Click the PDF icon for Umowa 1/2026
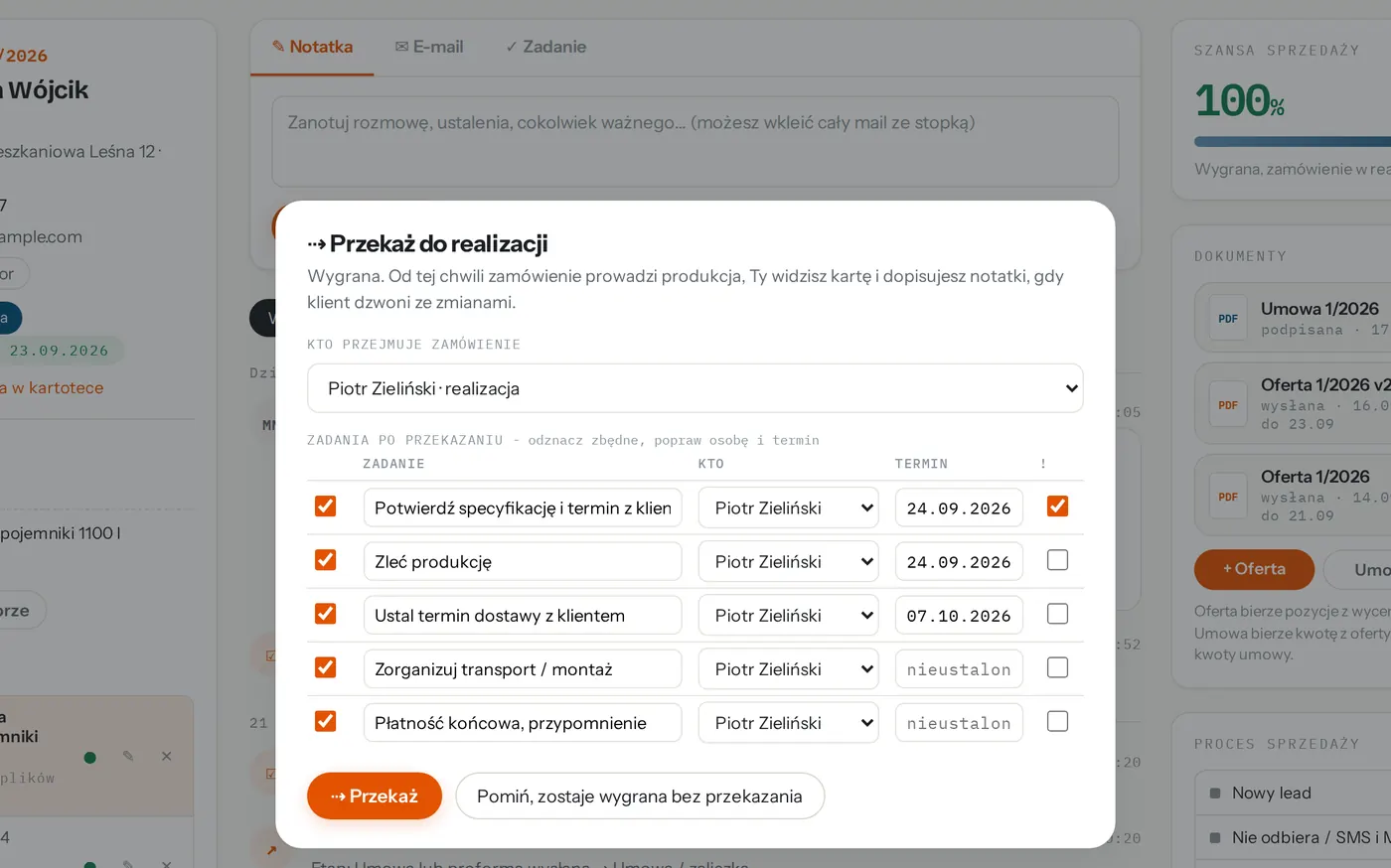Image resolution: width=1391 pixels, height=868 pixels. pyautogui.click(x=1228, y=319)
